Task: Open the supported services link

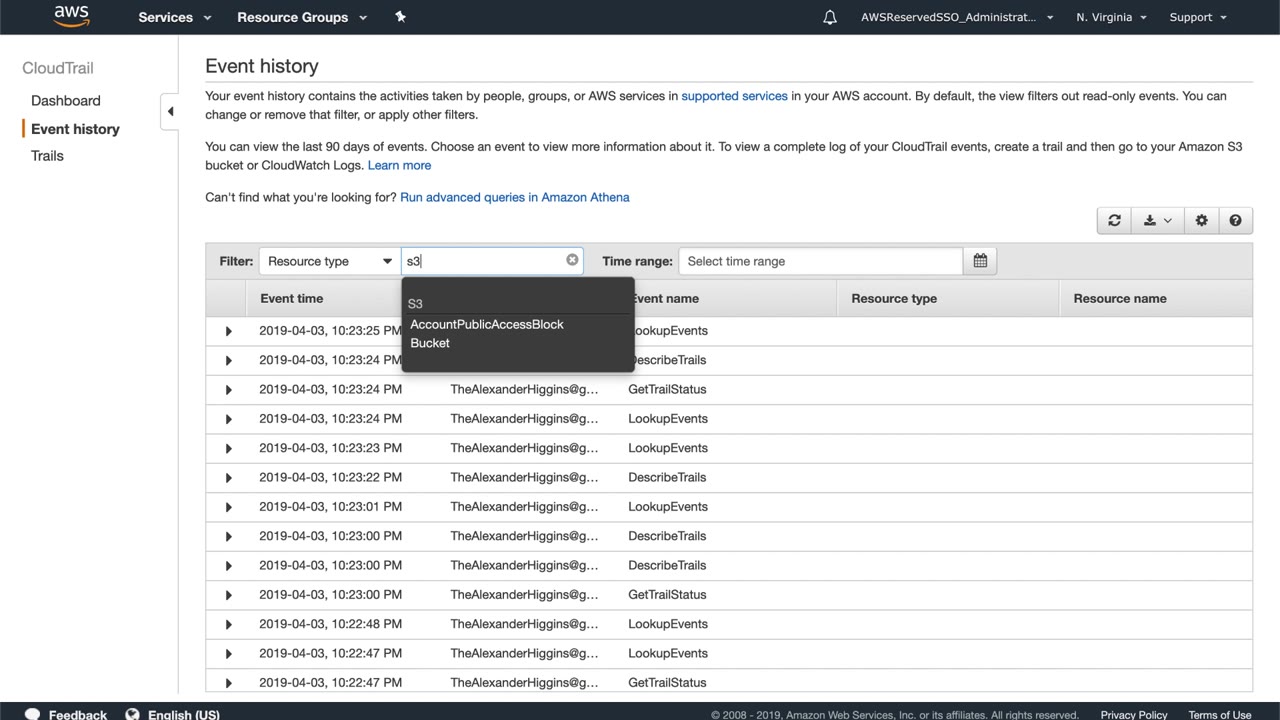Action: point(734,96)
